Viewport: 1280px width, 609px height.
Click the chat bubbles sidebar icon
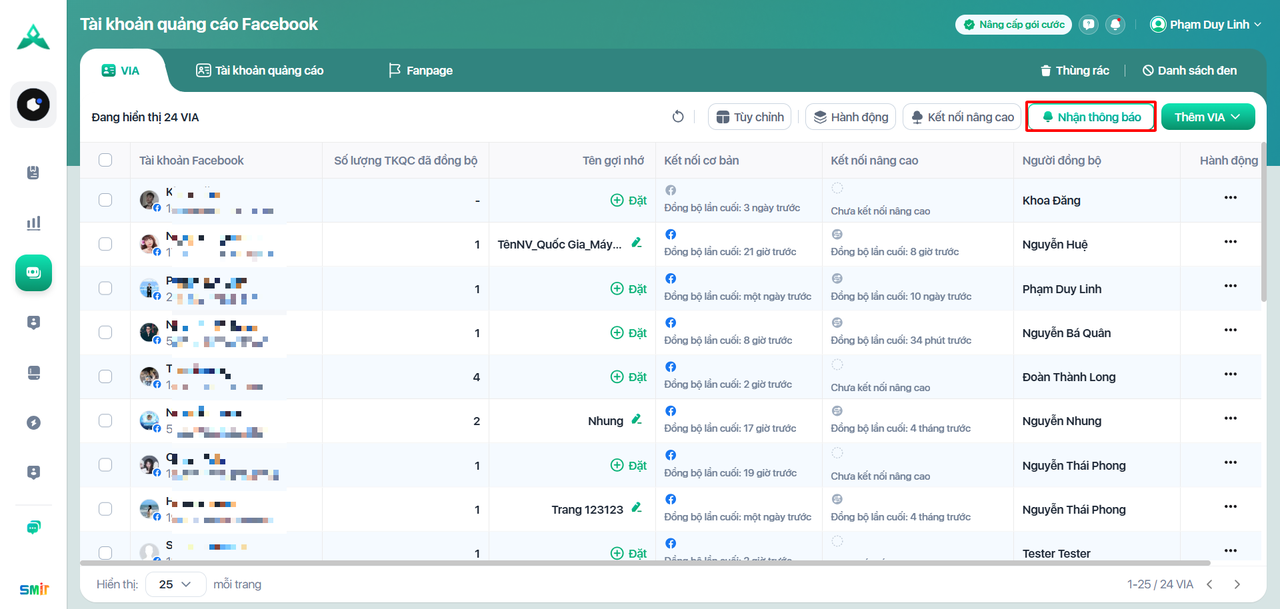pos(33,527)
